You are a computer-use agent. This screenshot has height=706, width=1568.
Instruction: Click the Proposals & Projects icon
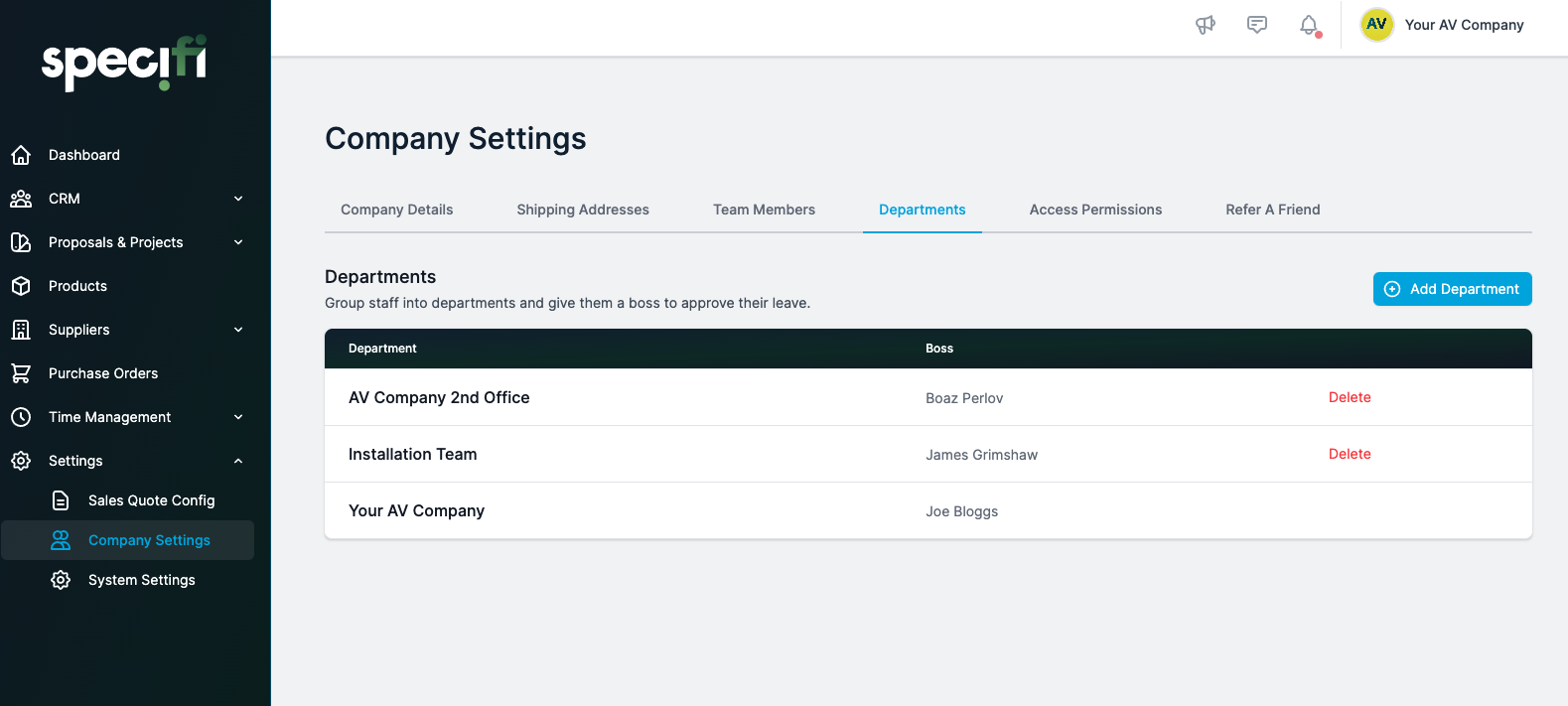[x=21, y=242]
